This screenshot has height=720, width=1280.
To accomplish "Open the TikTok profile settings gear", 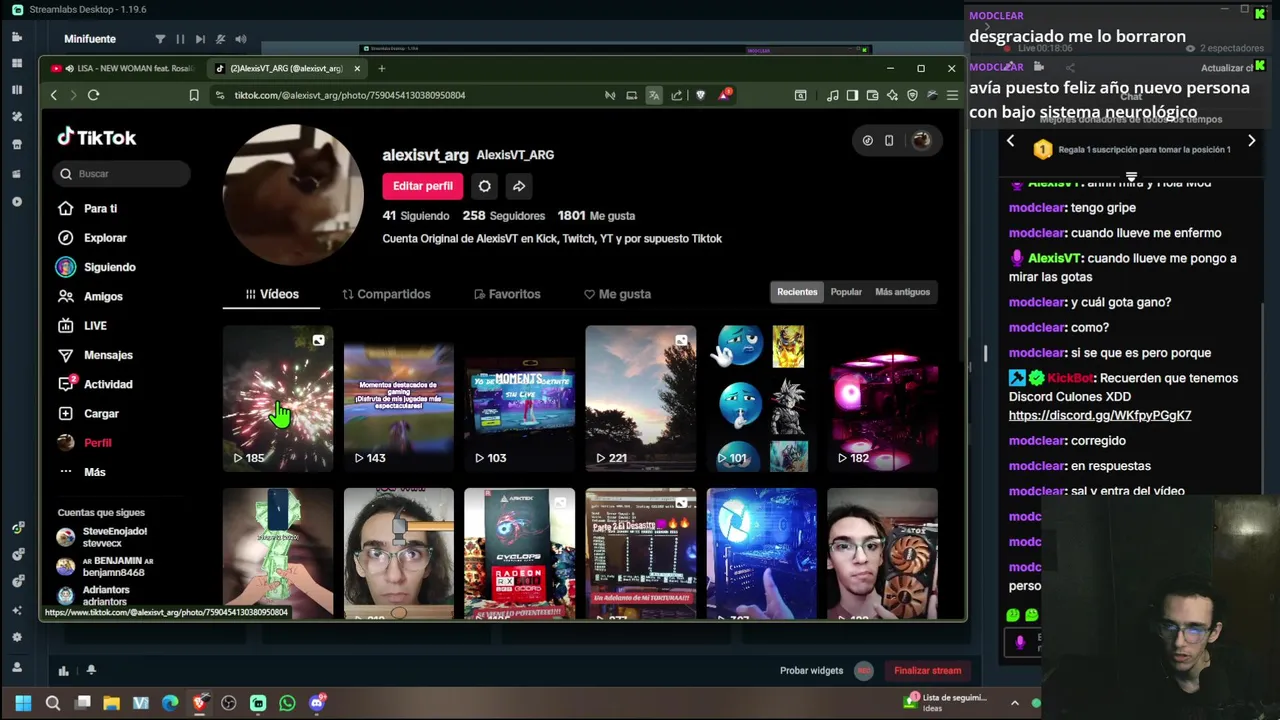I will pyautogui.click(x=484, y=186).
